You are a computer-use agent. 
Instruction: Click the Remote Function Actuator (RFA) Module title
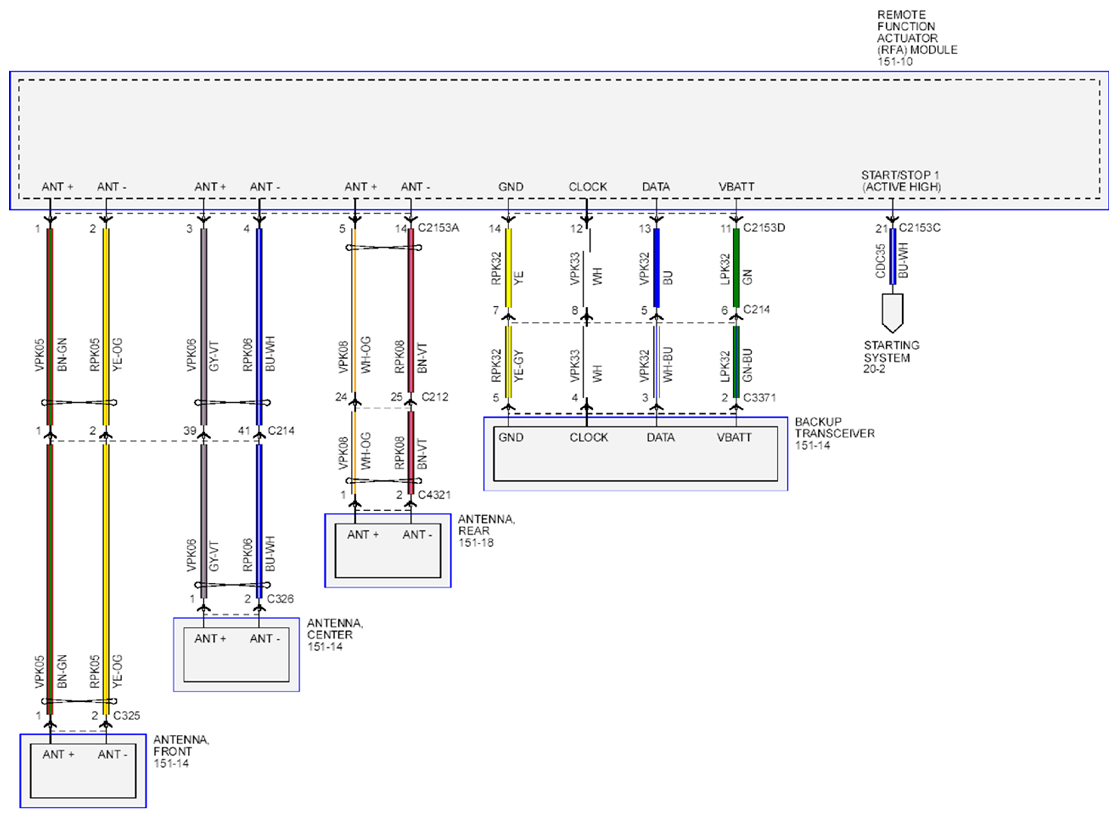tap(917, 39)
